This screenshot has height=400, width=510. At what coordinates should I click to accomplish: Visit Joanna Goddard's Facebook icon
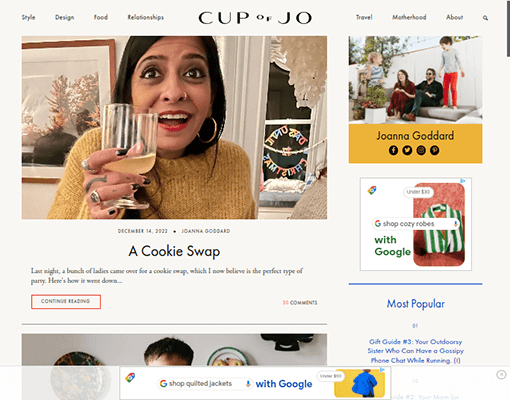pos(393,150)
